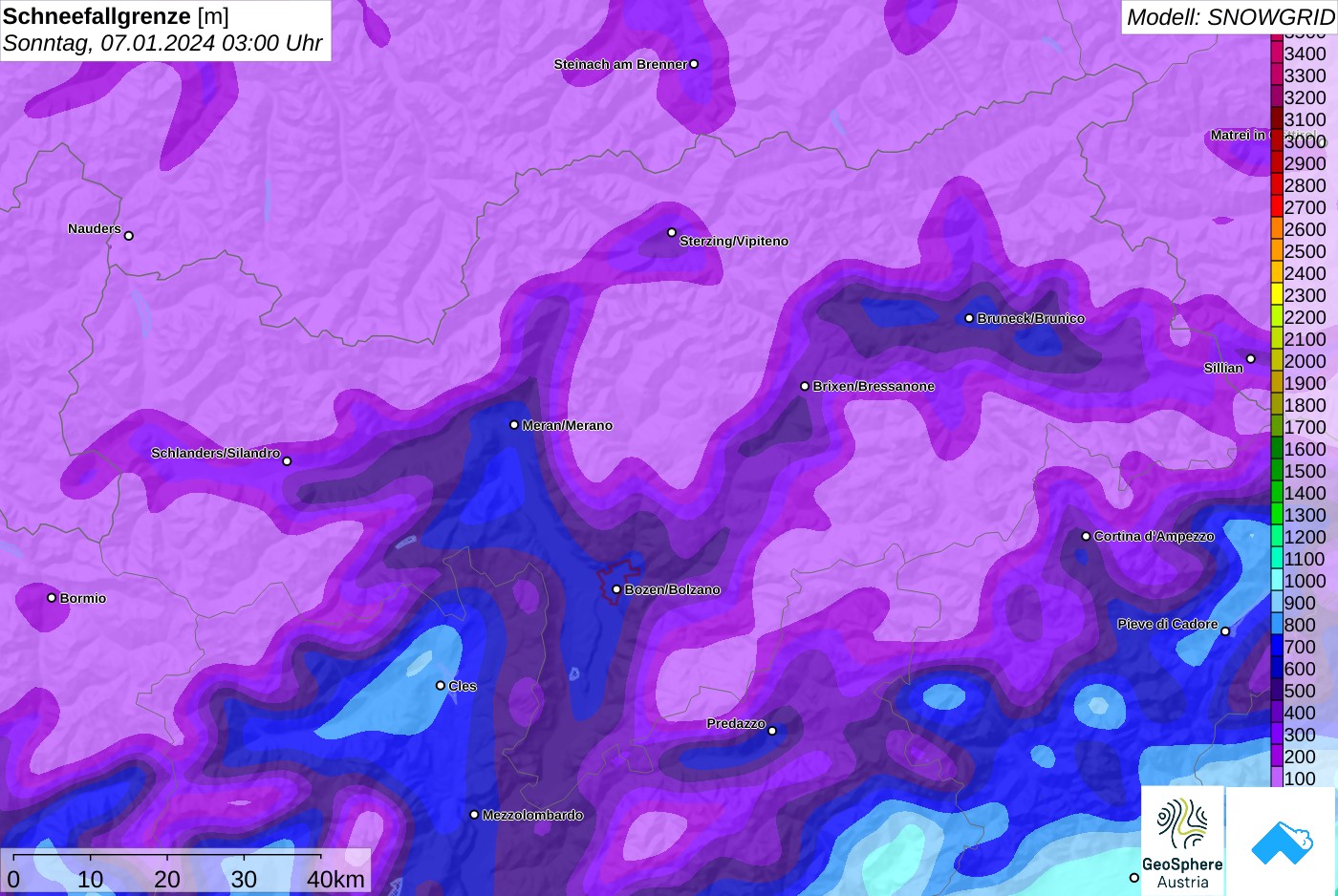Click the Bormio town label
The width and height of the screenshot is (1338, 896).
(x=83, y=598)
